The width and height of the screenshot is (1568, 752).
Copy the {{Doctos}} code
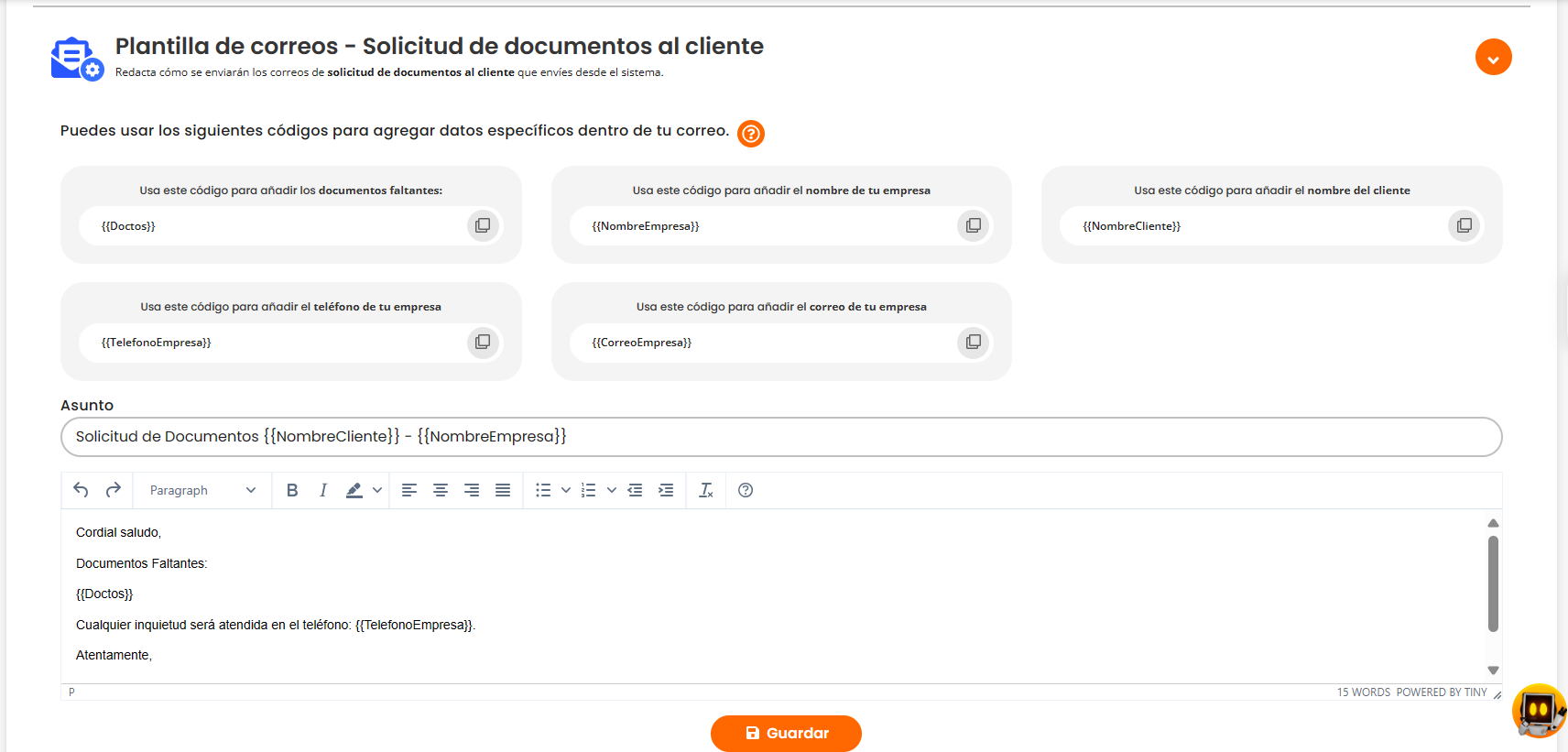(483, 225)
